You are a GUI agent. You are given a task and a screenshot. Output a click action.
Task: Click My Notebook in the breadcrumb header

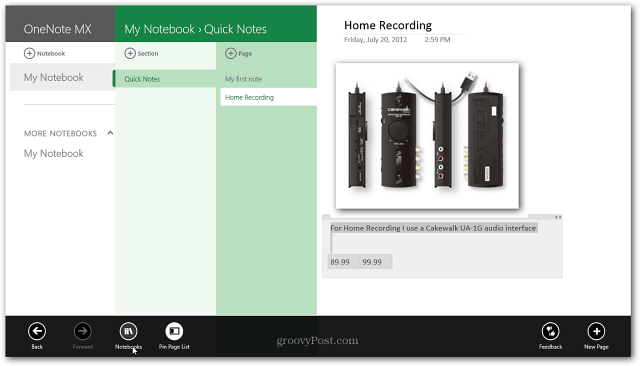pyautogui.click(x=160, y=29)
